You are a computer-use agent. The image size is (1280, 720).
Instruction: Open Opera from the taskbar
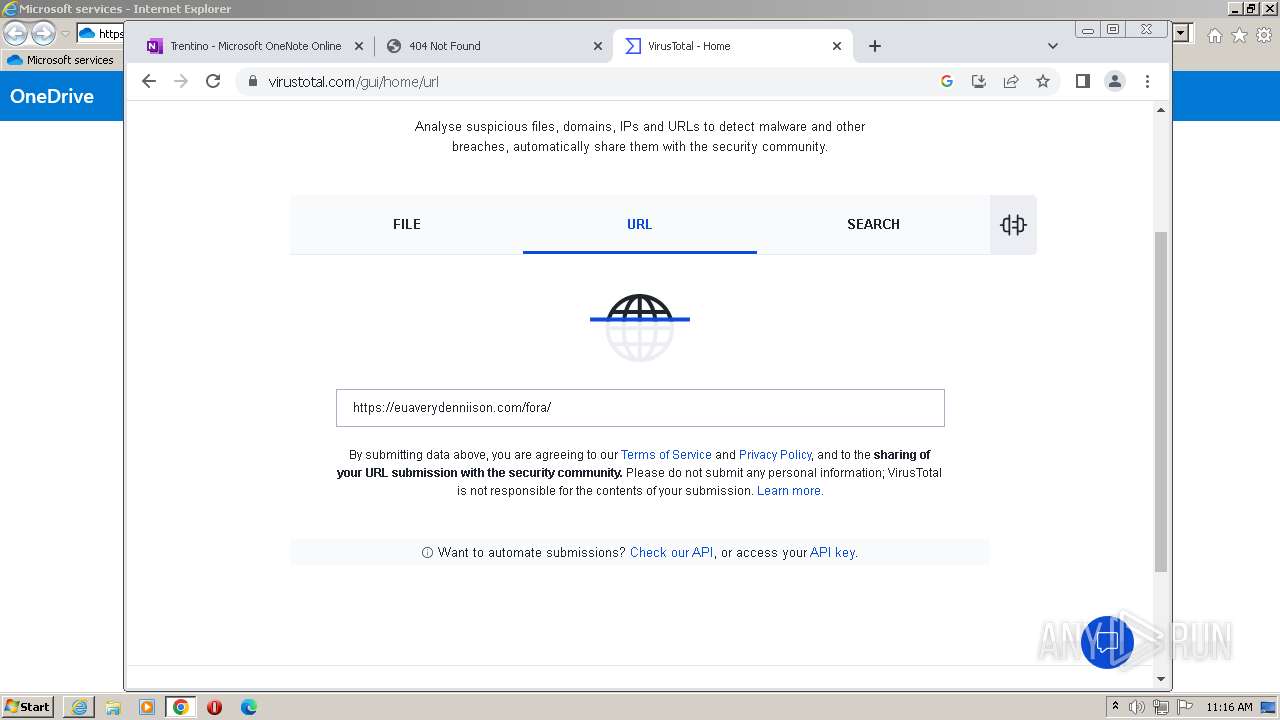(x=215, y=707)
